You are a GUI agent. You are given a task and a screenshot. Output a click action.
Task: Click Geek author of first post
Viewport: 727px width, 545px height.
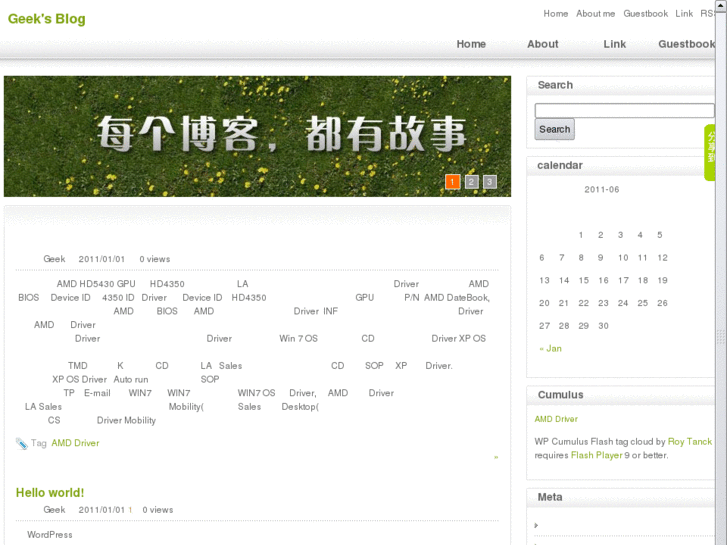54,259
